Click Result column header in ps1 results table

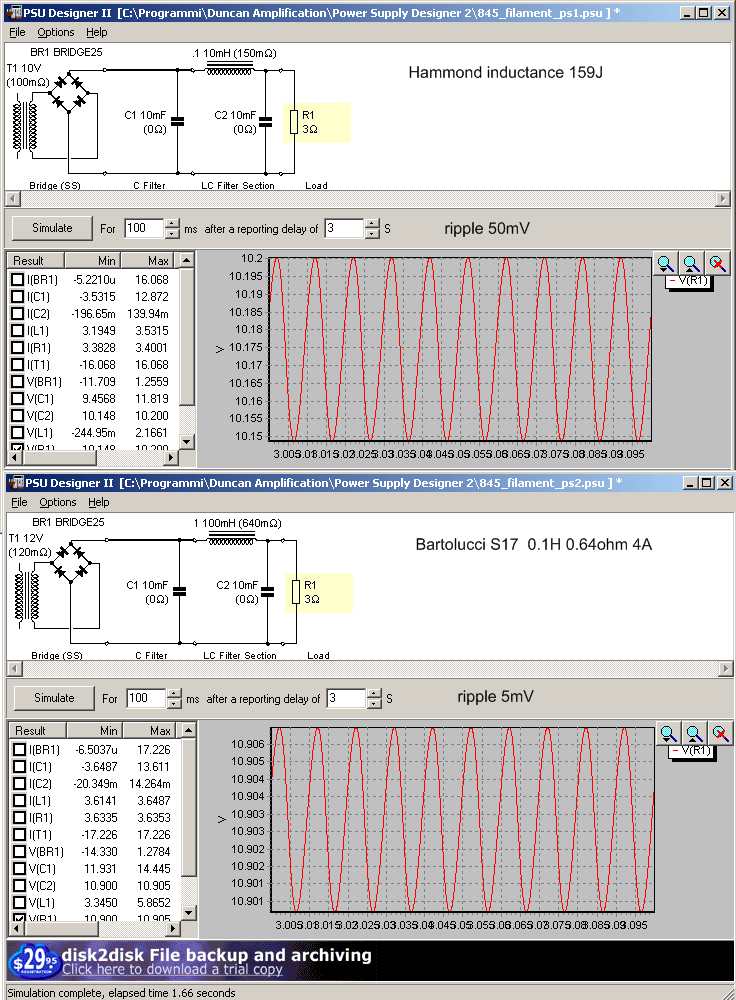[x=36, y=260]
